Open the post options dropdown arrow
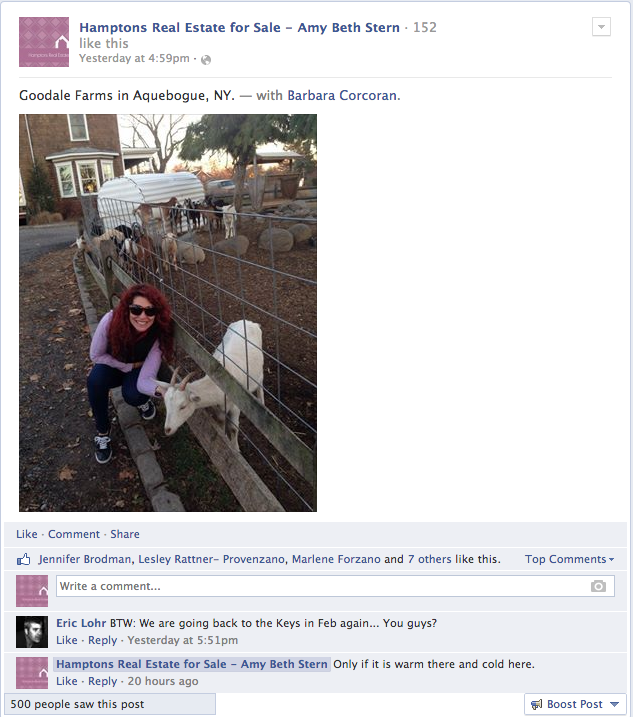The image size is (633, 717). tap(601, 27)
